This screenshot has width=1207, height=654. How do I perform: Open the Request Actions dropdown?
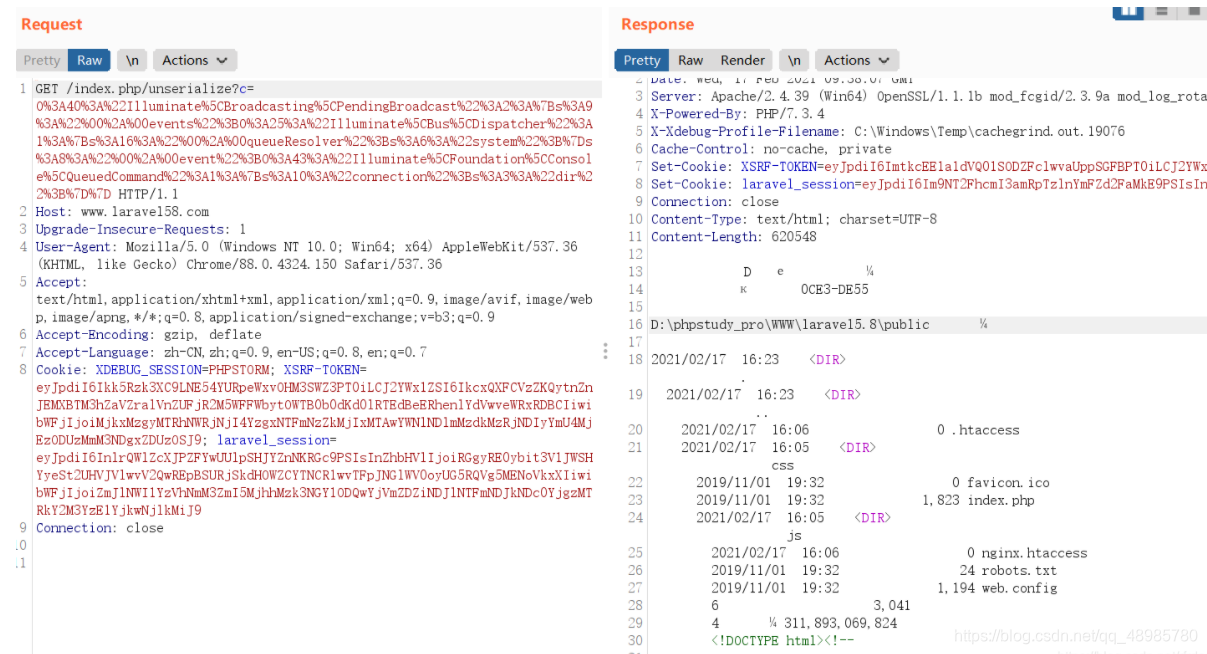click(x=195, y=60)
